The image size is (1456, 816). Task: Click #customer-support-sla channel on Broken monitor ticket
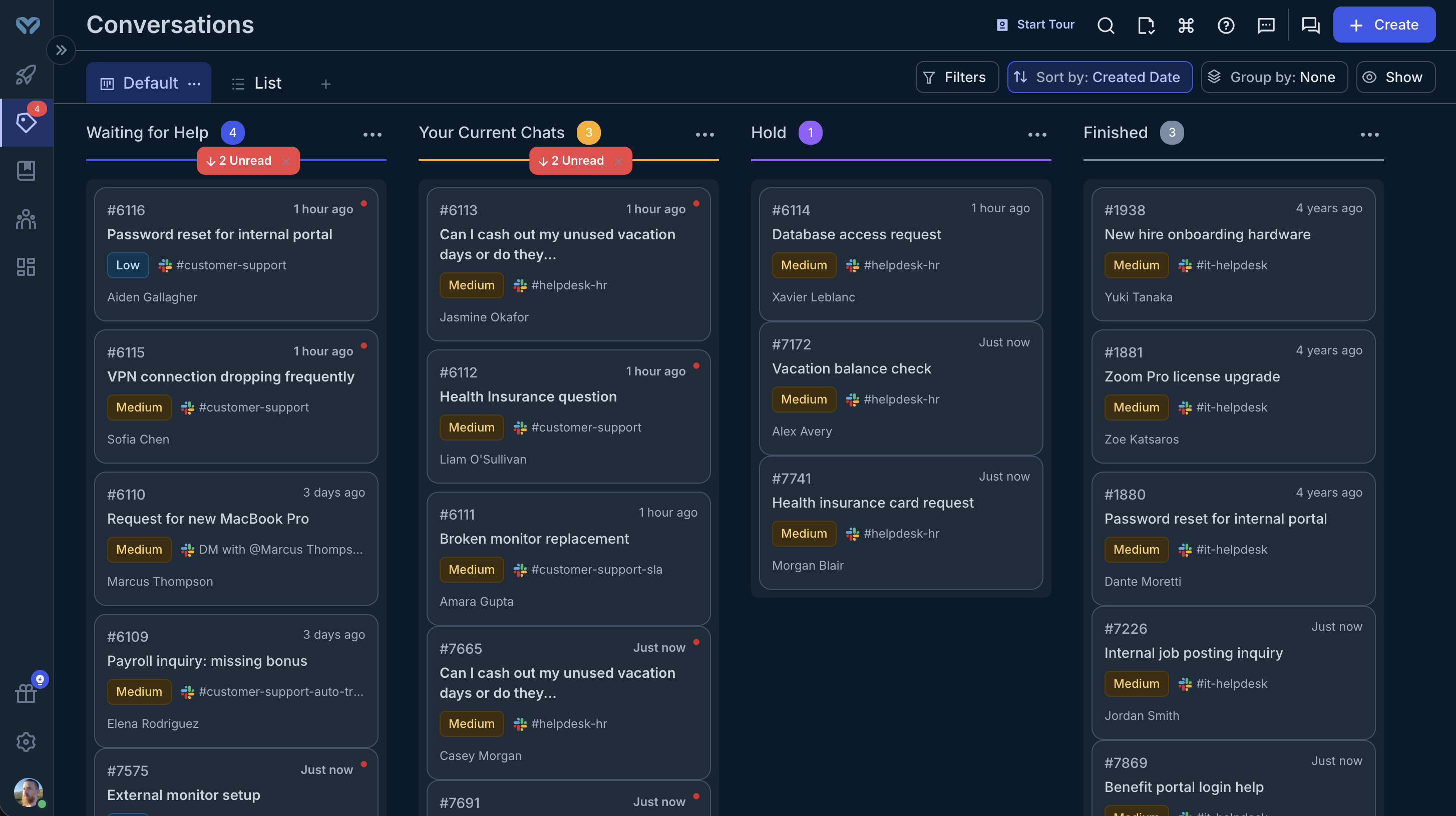(597, 570)
